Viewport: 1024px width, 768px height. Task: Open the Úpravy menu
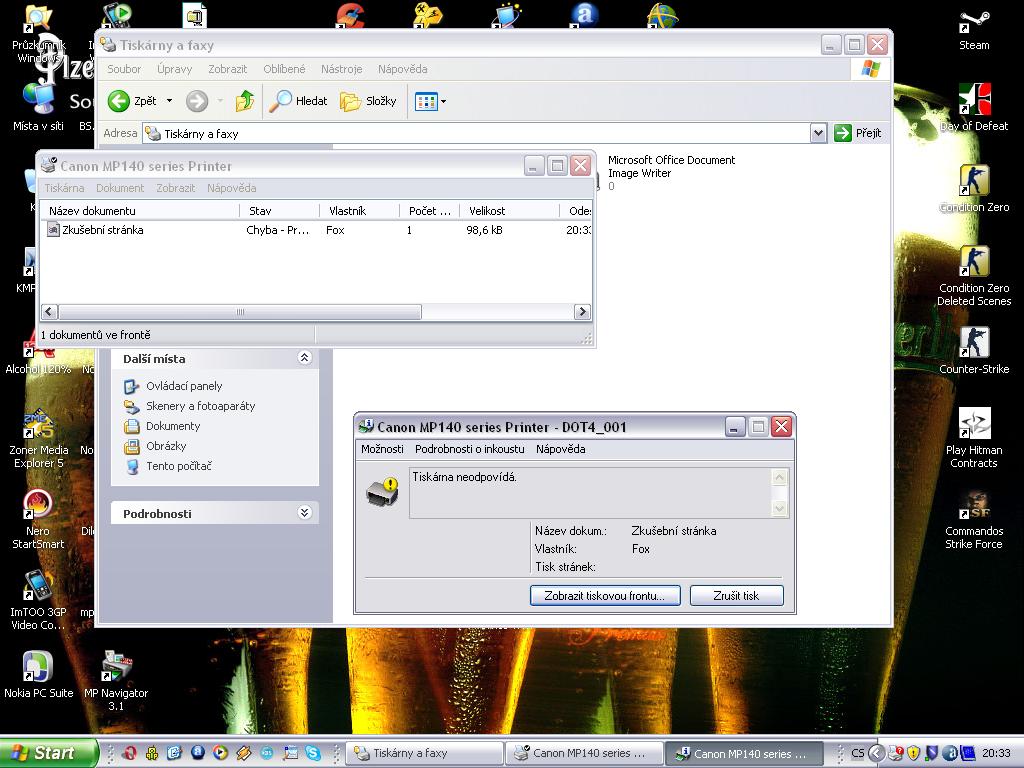coord(174,69)
